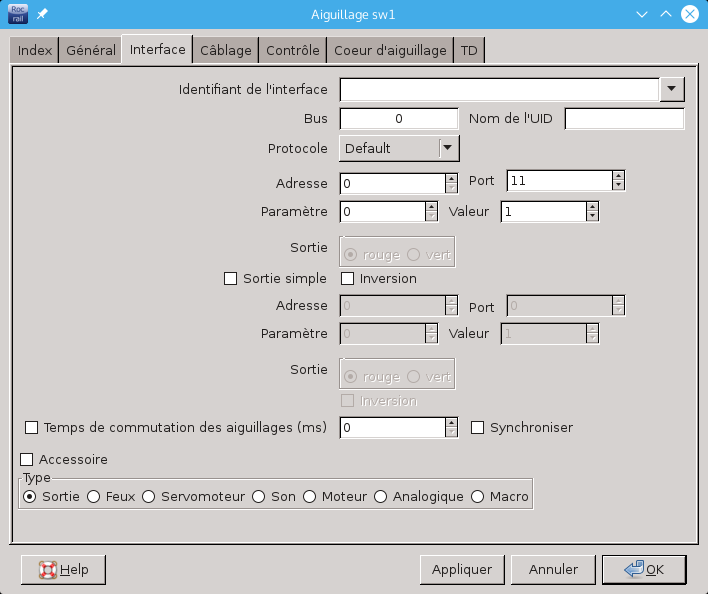Click the Appliquer button
The width and height of the screenshot is (708, 594).
461,570
